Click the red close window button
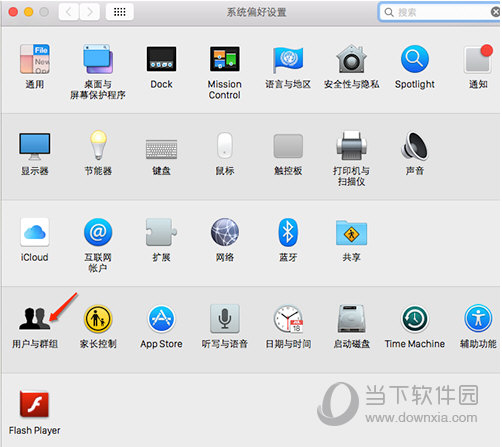This screenshot has width=502, height=447. [13, 12]
